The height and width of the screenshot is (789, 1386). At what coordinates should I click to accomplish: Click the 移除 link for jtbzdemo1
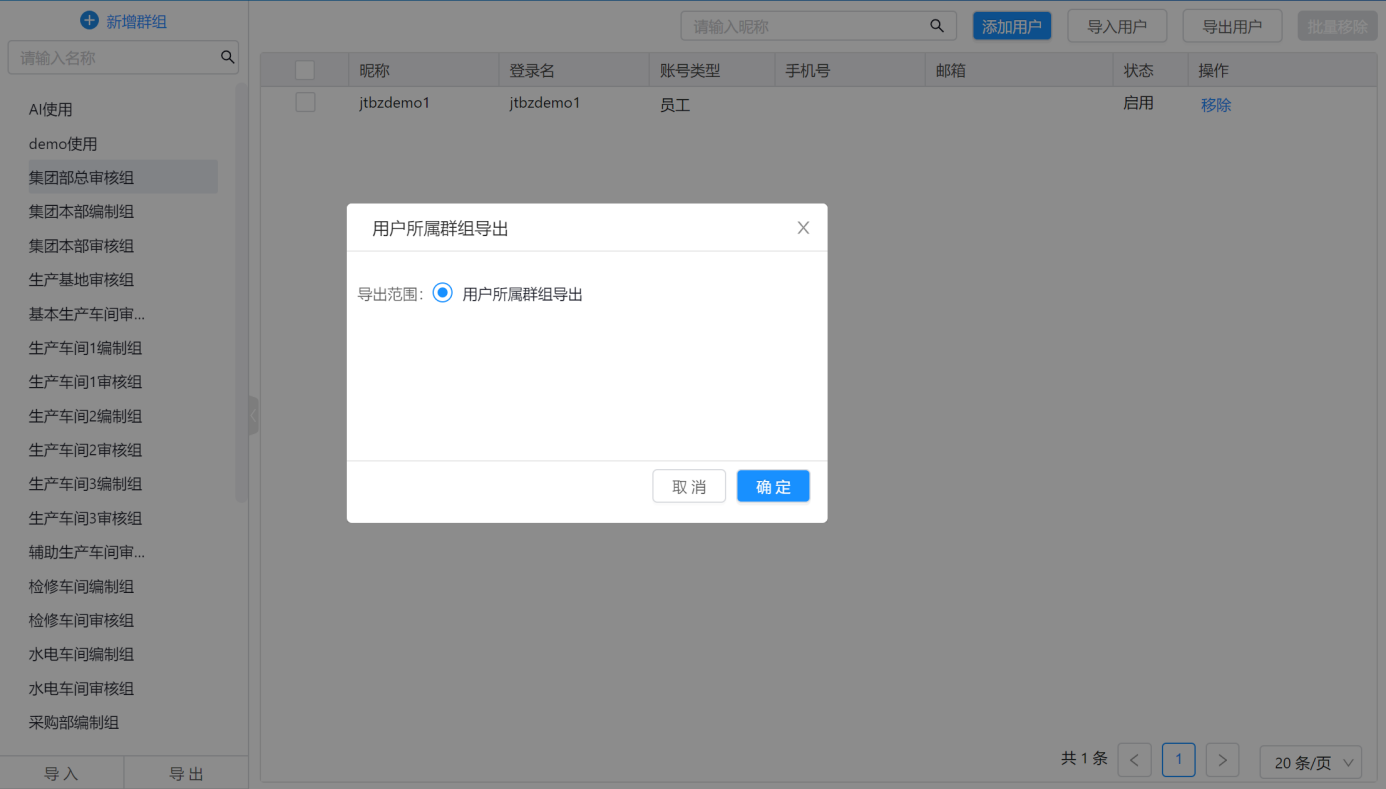pyautogui.click(x=1215, y=105)
